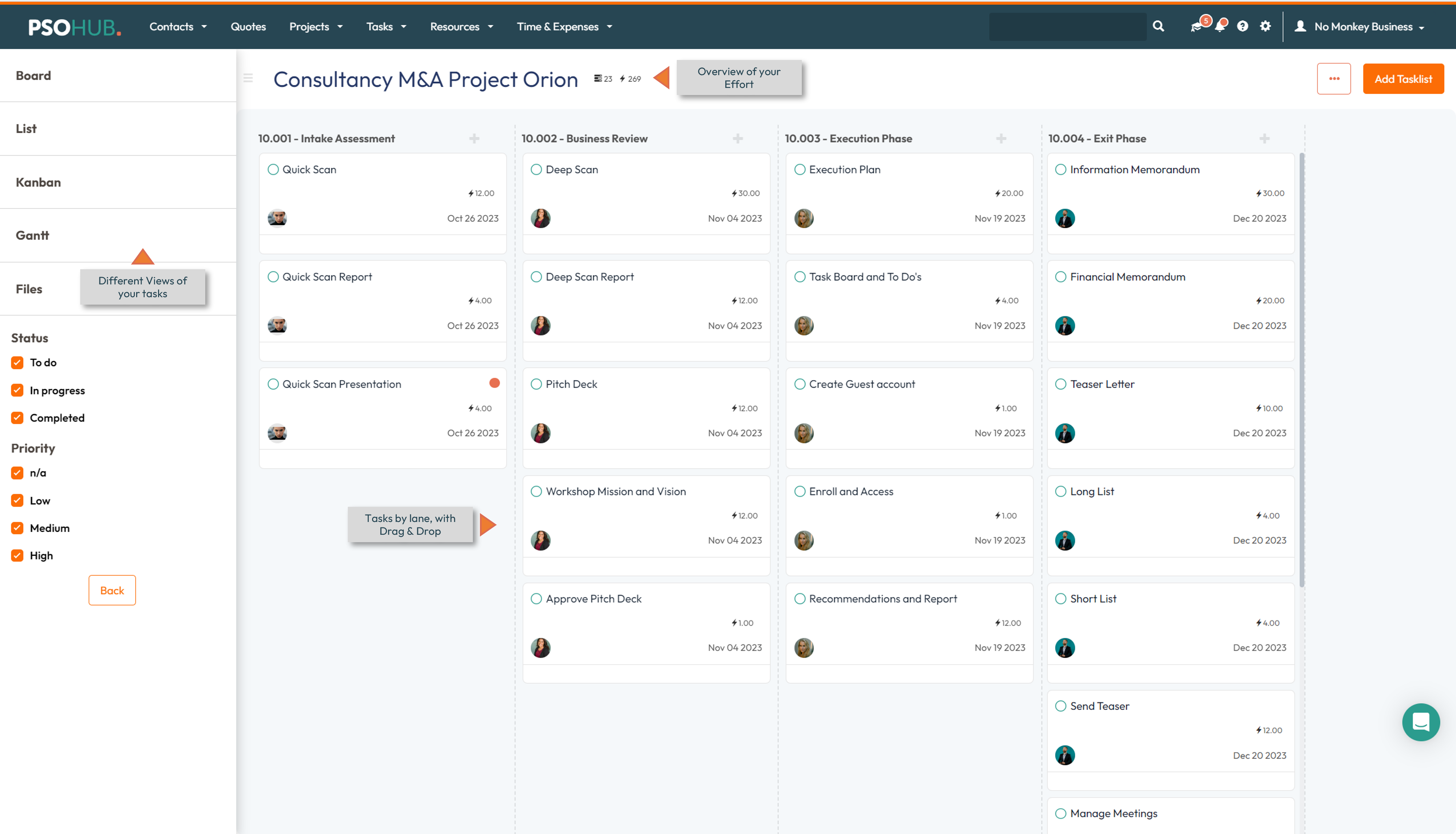
Task: Open the notifications bell icon
Action: click(x=1219, y=26)
